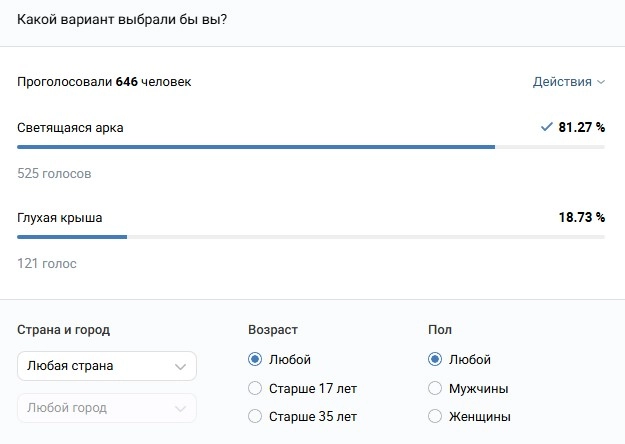
Task: Filter by age "Старше 17 лет"
Action: [255, 388]
